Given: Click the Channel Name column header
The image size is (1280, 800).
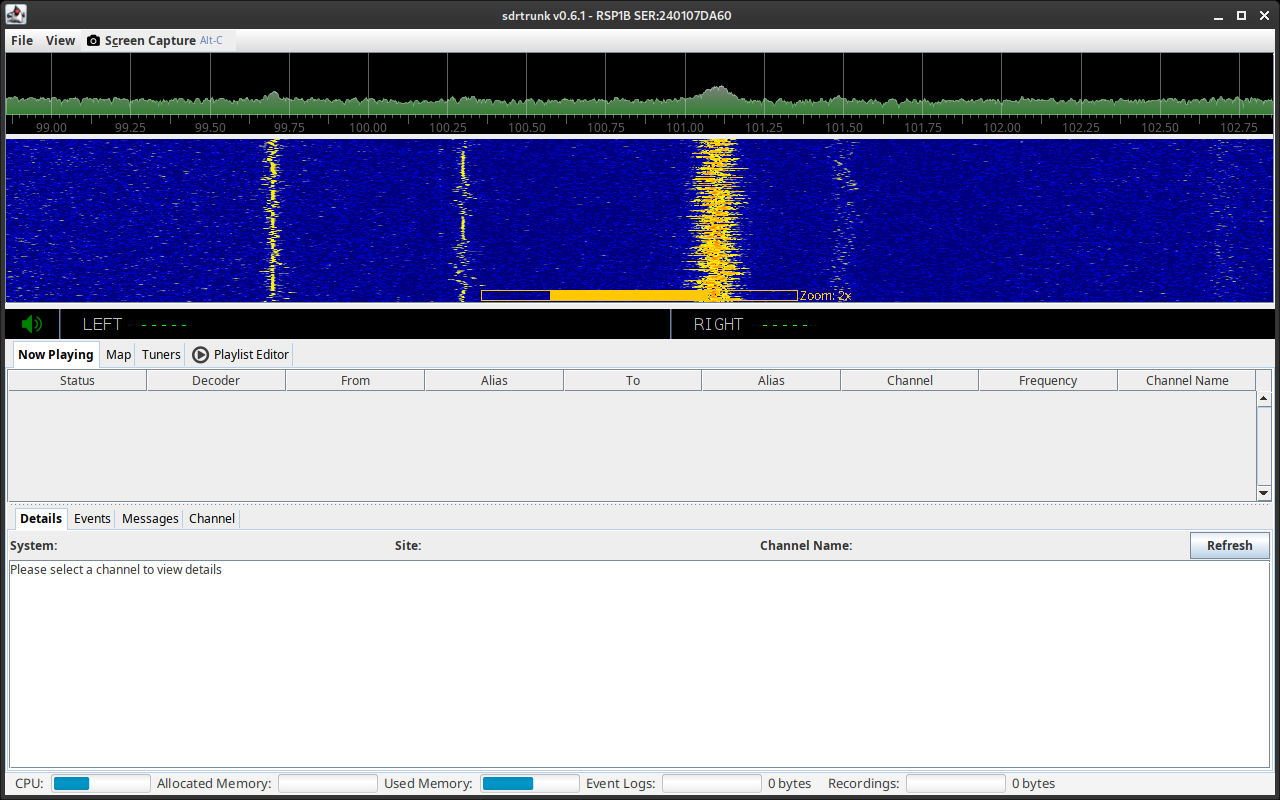Looking at the screenshot, I should click(1186, 381).
